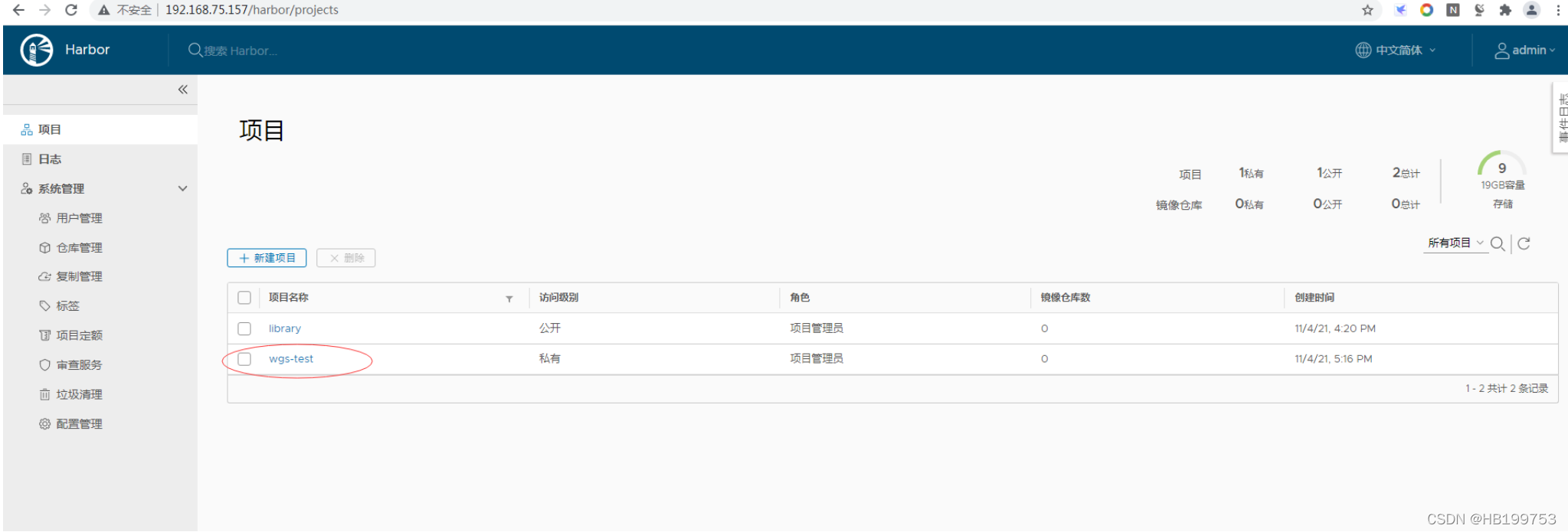
Task: Click the 私有 access level cell
Action: tap(550, 358)
